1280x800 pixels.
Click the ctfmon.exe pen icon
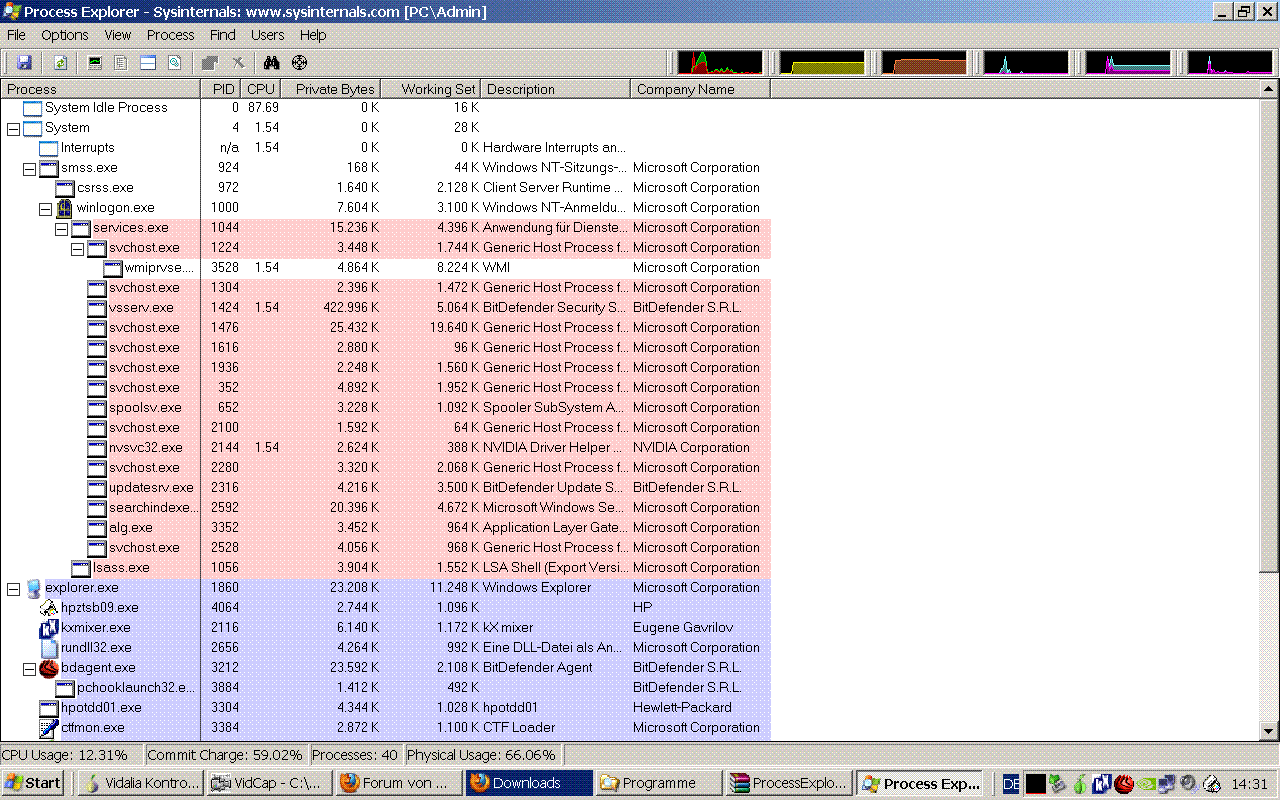[x=48, y=727]
